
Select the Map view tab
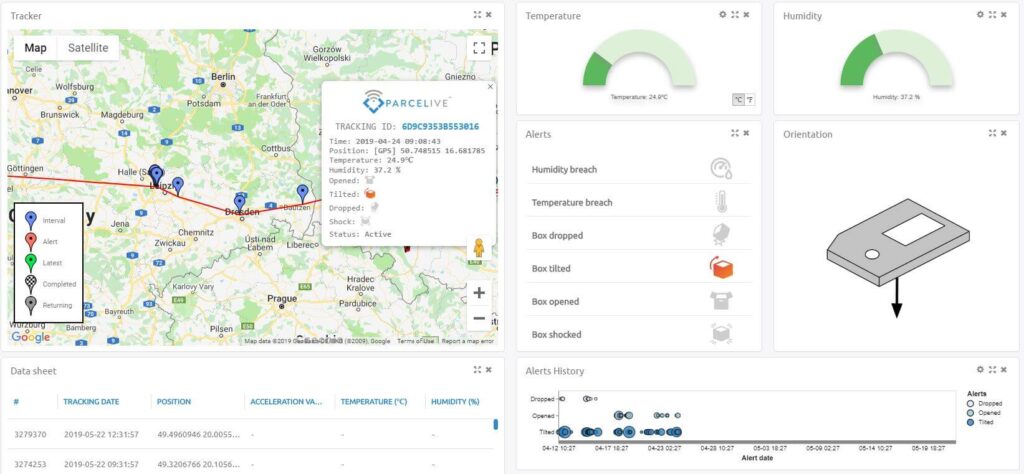(x=36, y=48)
